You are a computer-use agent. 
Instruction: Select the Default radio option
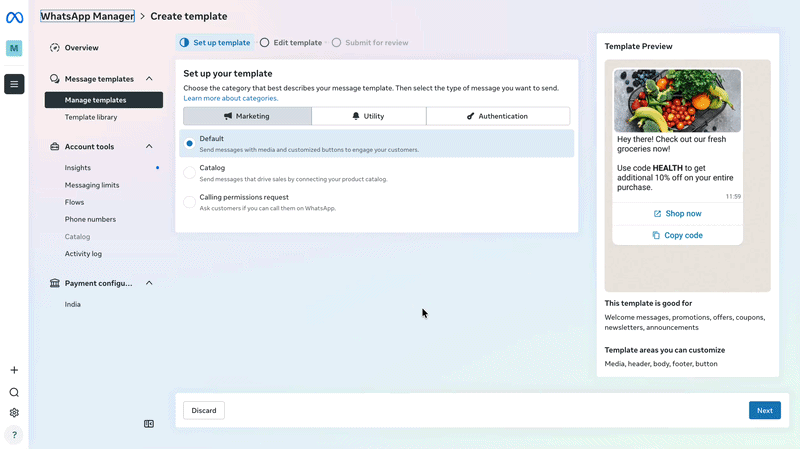click(189, 143)
